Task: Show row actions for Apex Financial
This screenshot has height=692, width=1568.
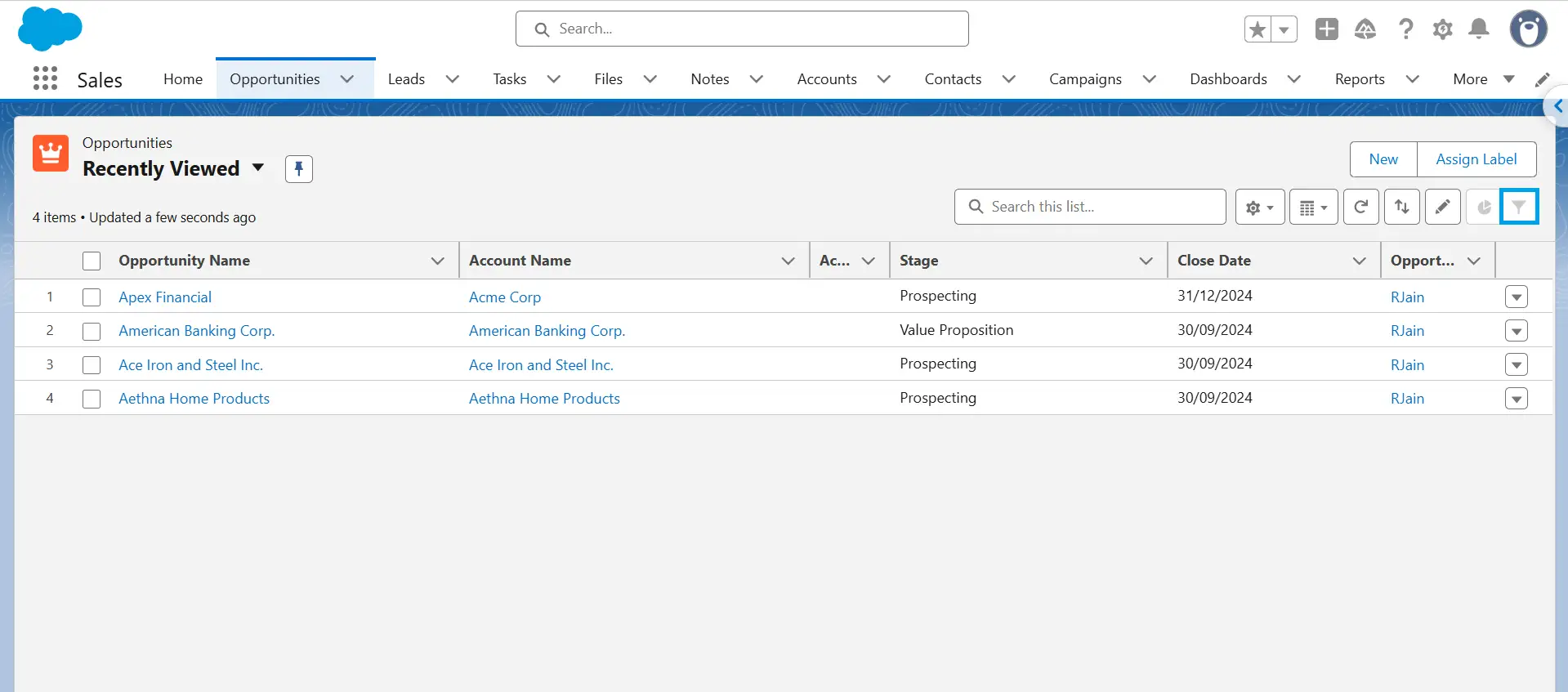Action: [1517, 297]
